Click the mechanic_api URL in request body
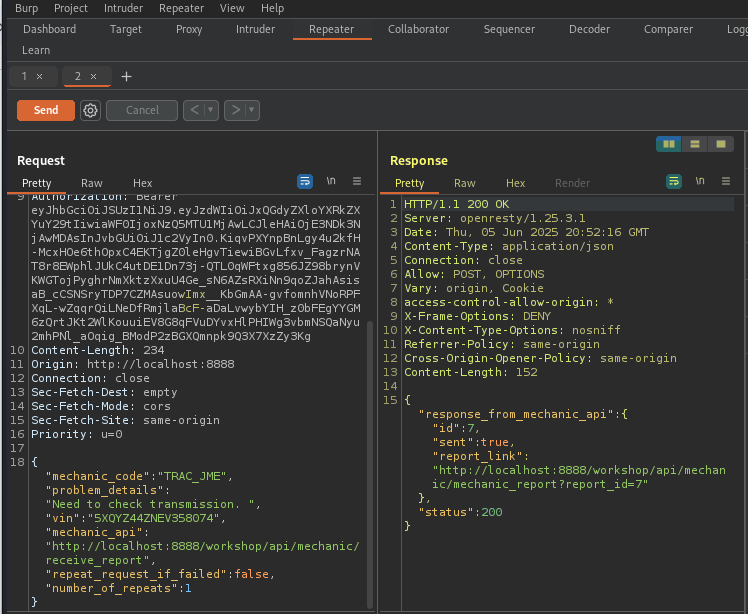This screenshot has width=748, height=614. 202,553
